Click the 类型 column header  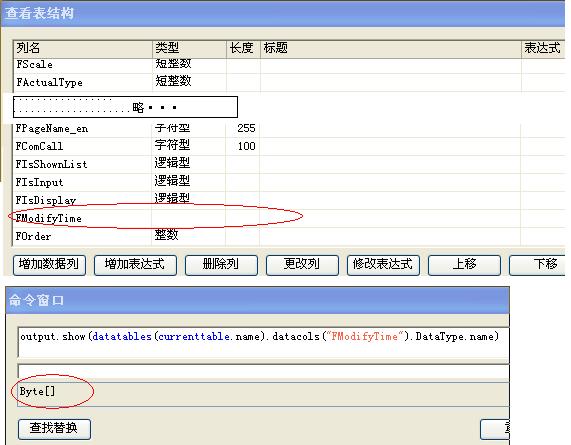coord(189,48)
